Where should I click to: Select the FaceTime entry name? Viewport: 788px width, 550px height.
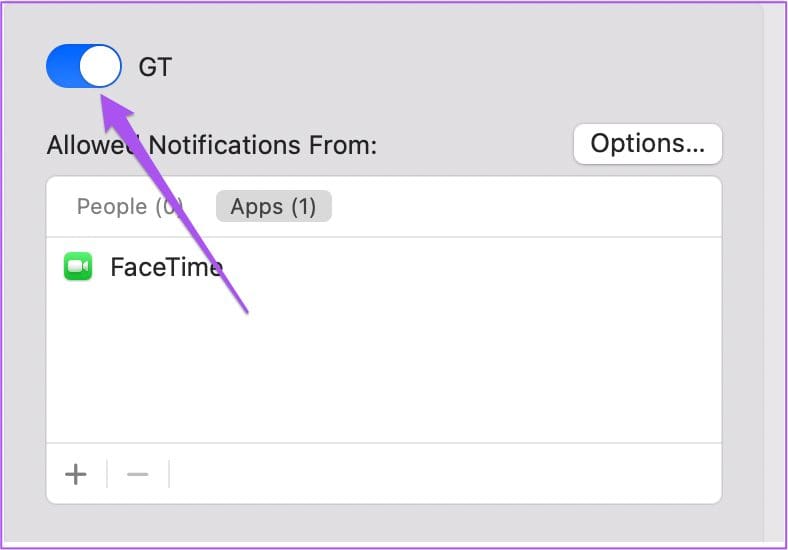click(167, 267)
